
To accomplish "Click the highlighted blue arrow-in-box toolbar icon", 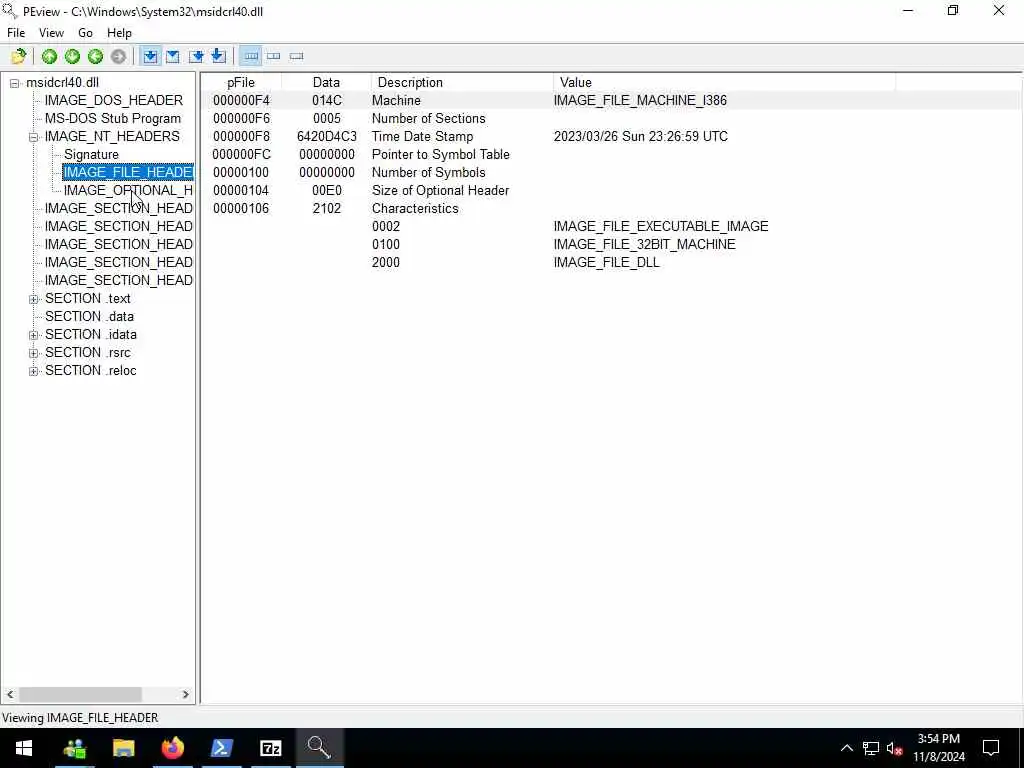I will coord(150,56).
